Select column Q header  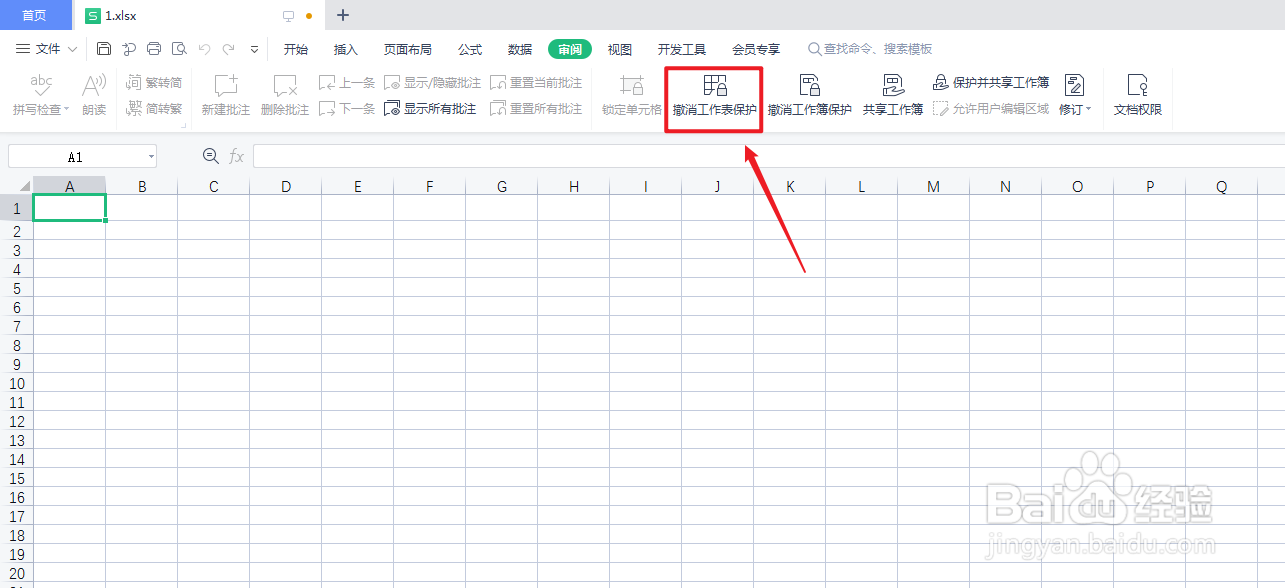click(1222, 186)
